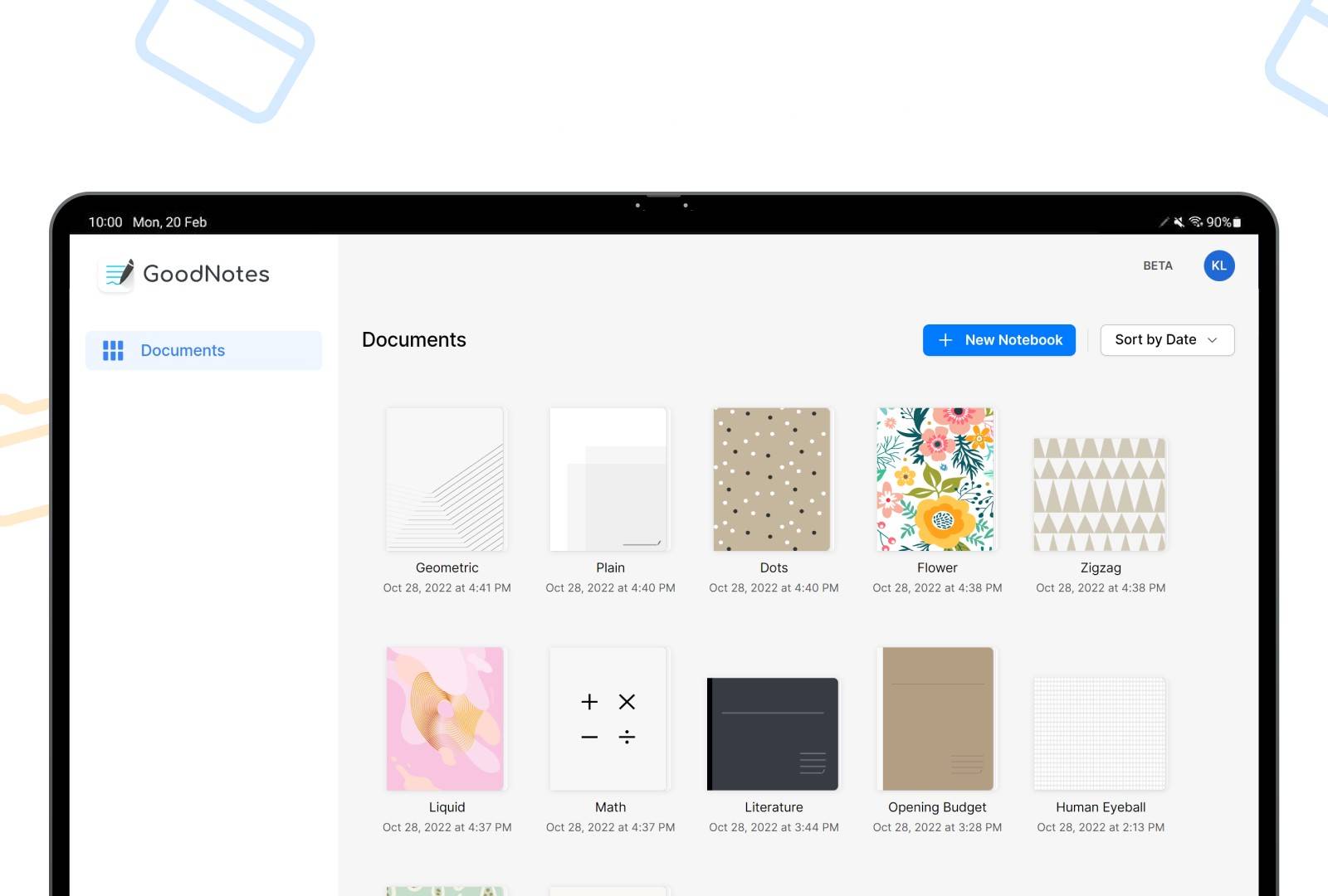Tap the muted sound icon in status bar

1179,222
